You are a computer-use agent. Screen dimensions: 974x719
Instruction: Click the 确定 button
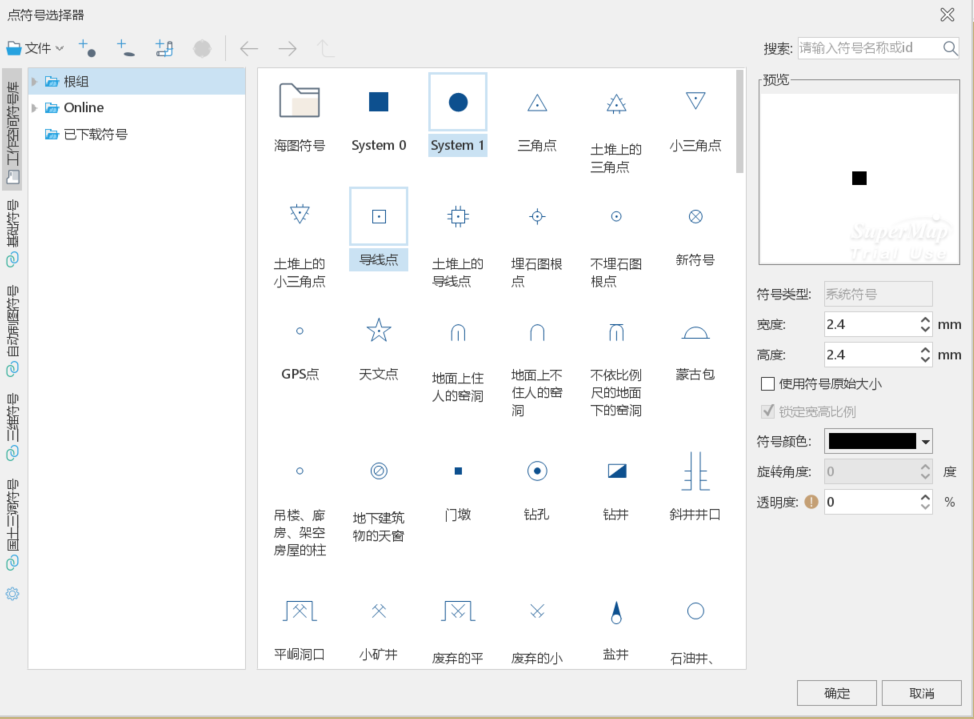pos(836,693)
